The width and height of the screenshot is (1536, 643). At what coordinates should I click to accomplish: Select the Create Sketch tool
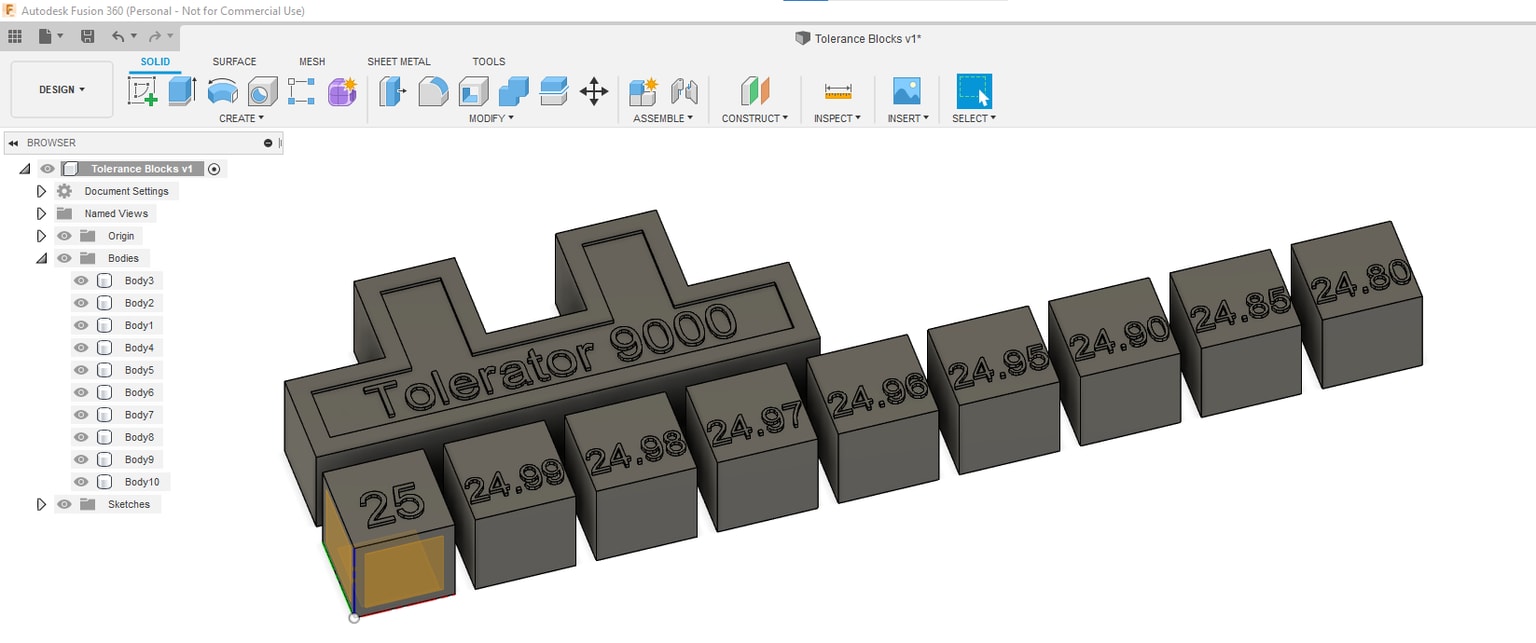pyautogui.click(x=144, y=92)
